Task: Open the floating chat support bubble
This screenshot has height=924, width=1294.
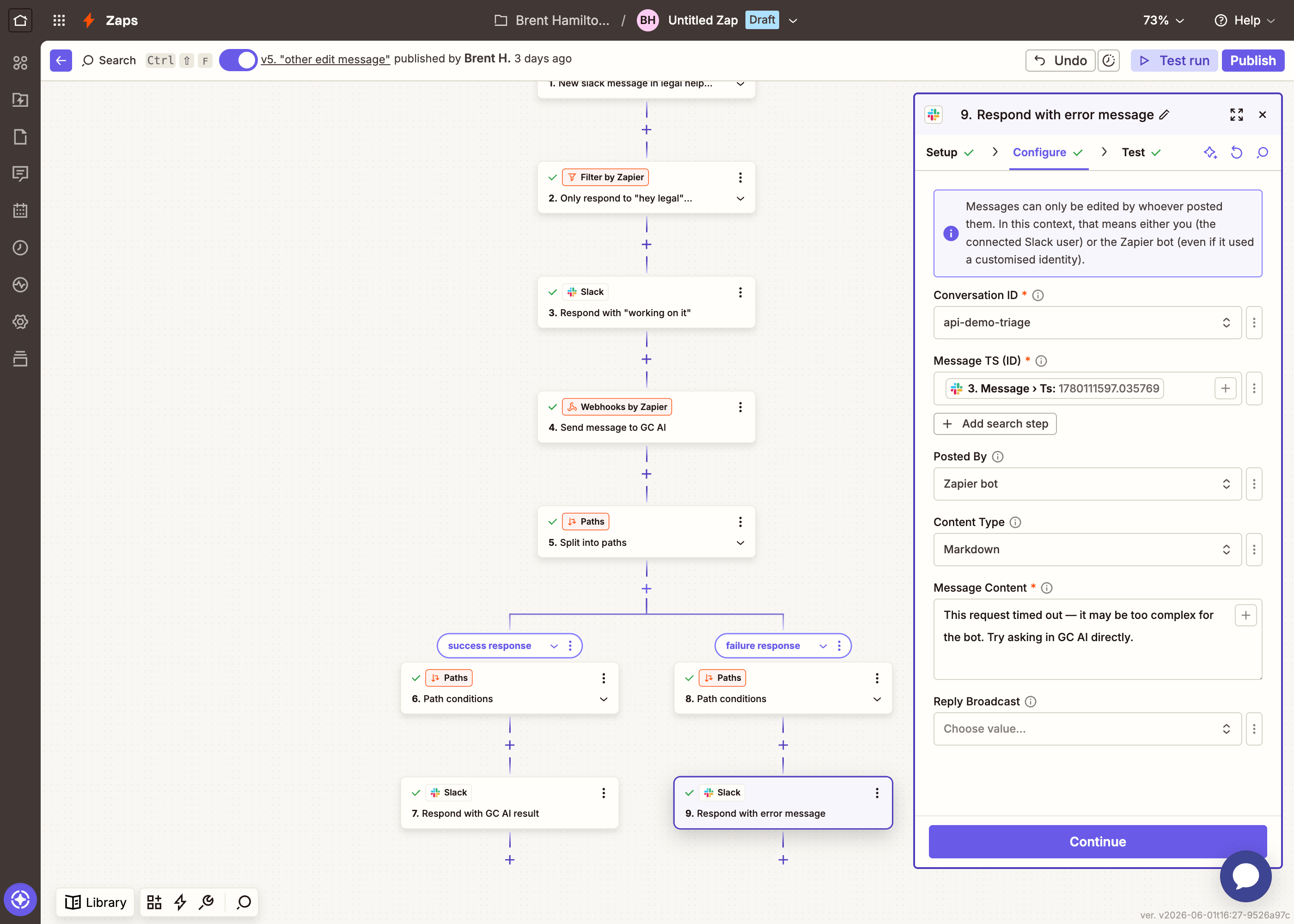Action: tap(1245, 876)
